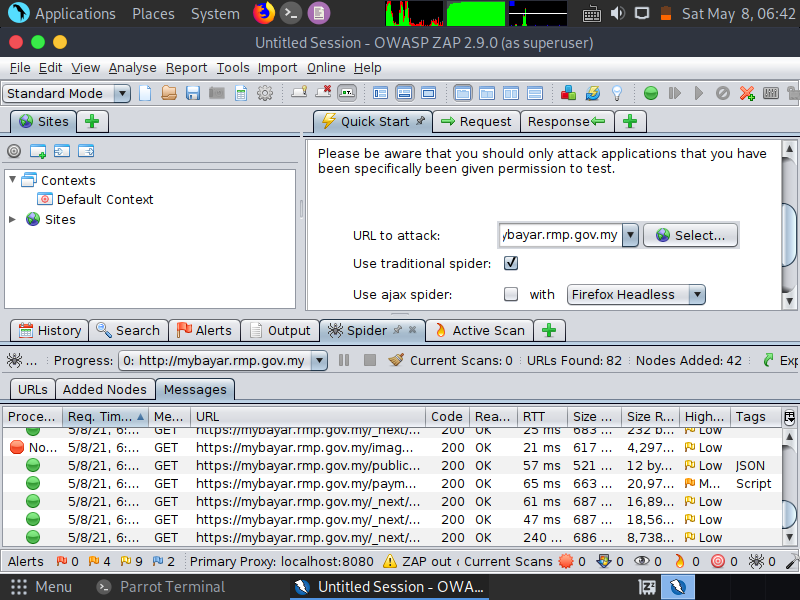This screenshot has height=600, width=800.
Task: Click Import Context icon in Sites panel
Action: [62, 151]
